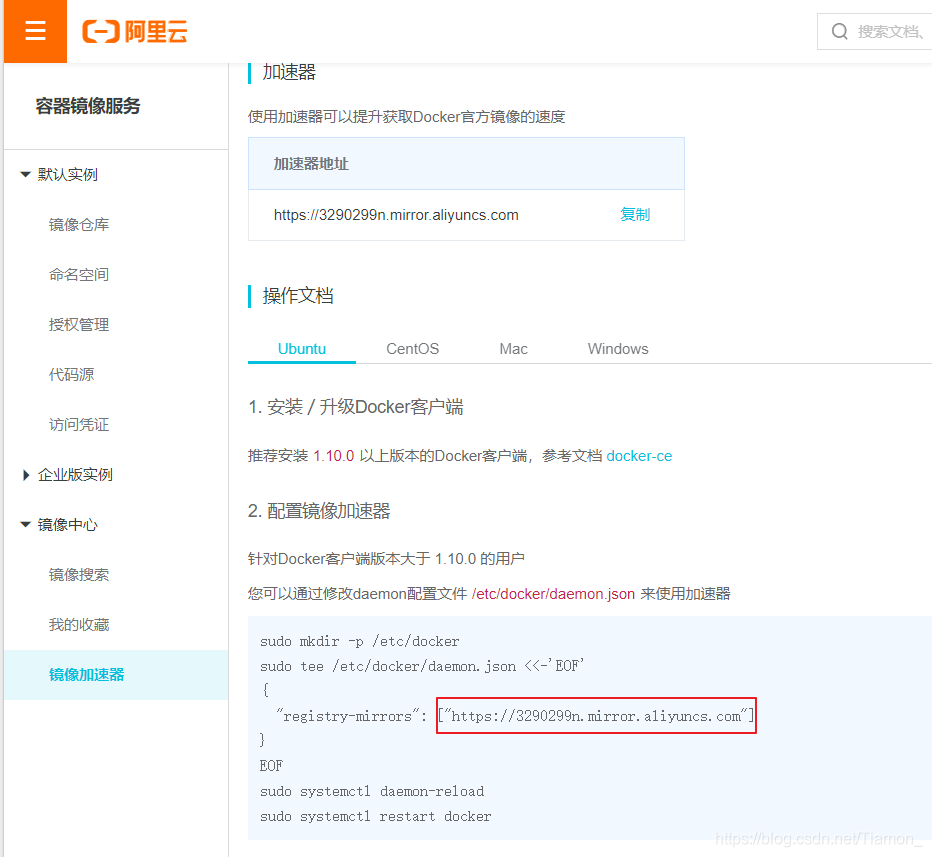Open 授权管理 in the sidebar
Viewport: 932px width, 857px height.
point(79,324)
